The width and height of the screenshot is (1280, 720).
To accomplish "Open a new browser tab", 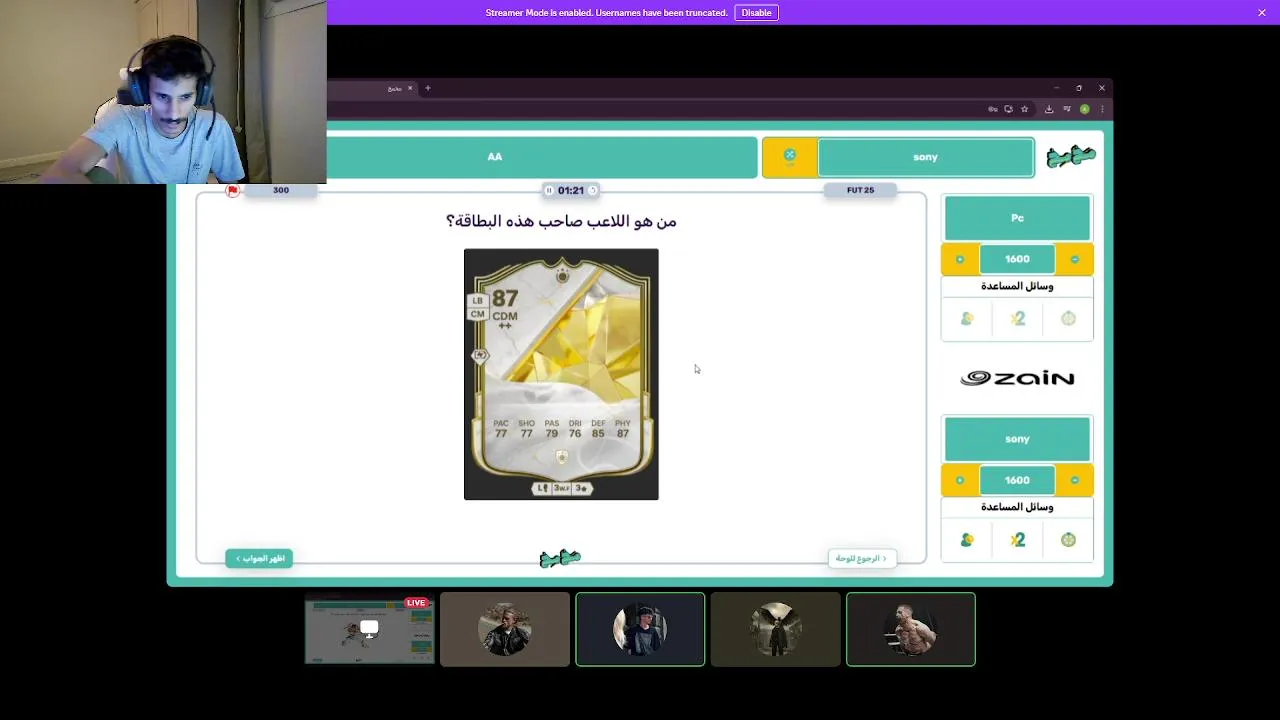I will (427, 88).
